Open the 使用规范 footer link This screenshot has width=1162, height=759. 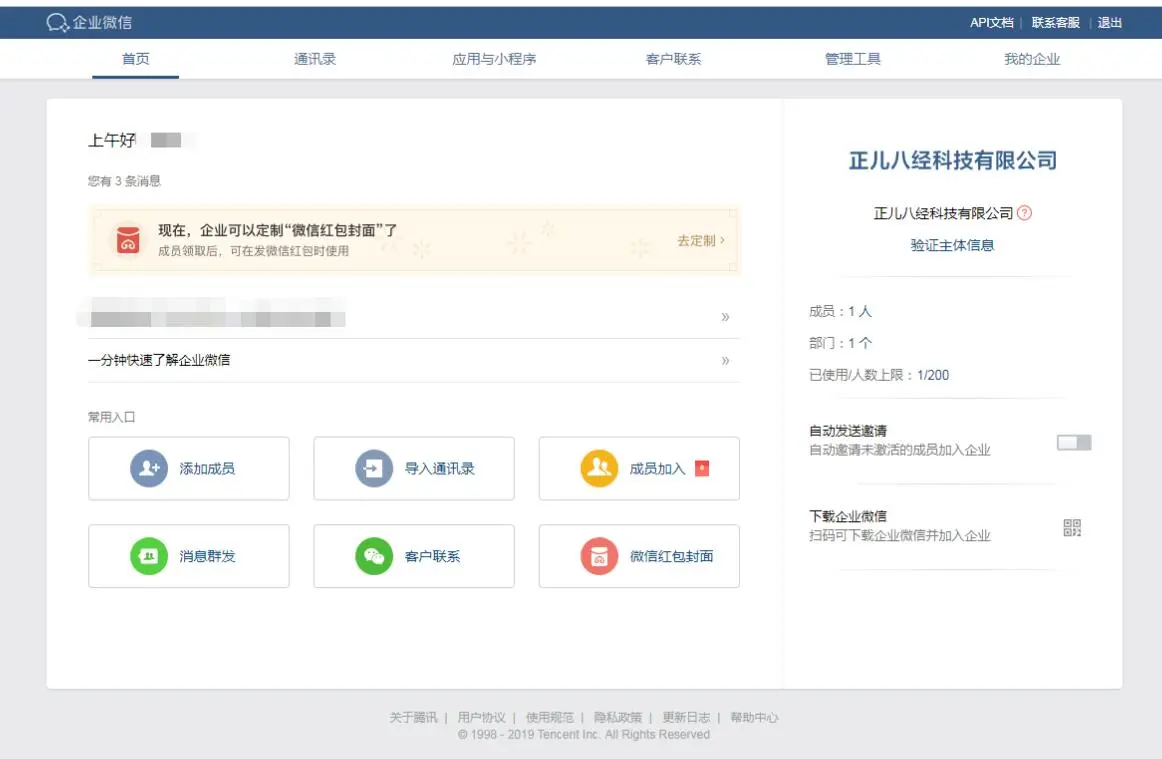pos(550,717)
